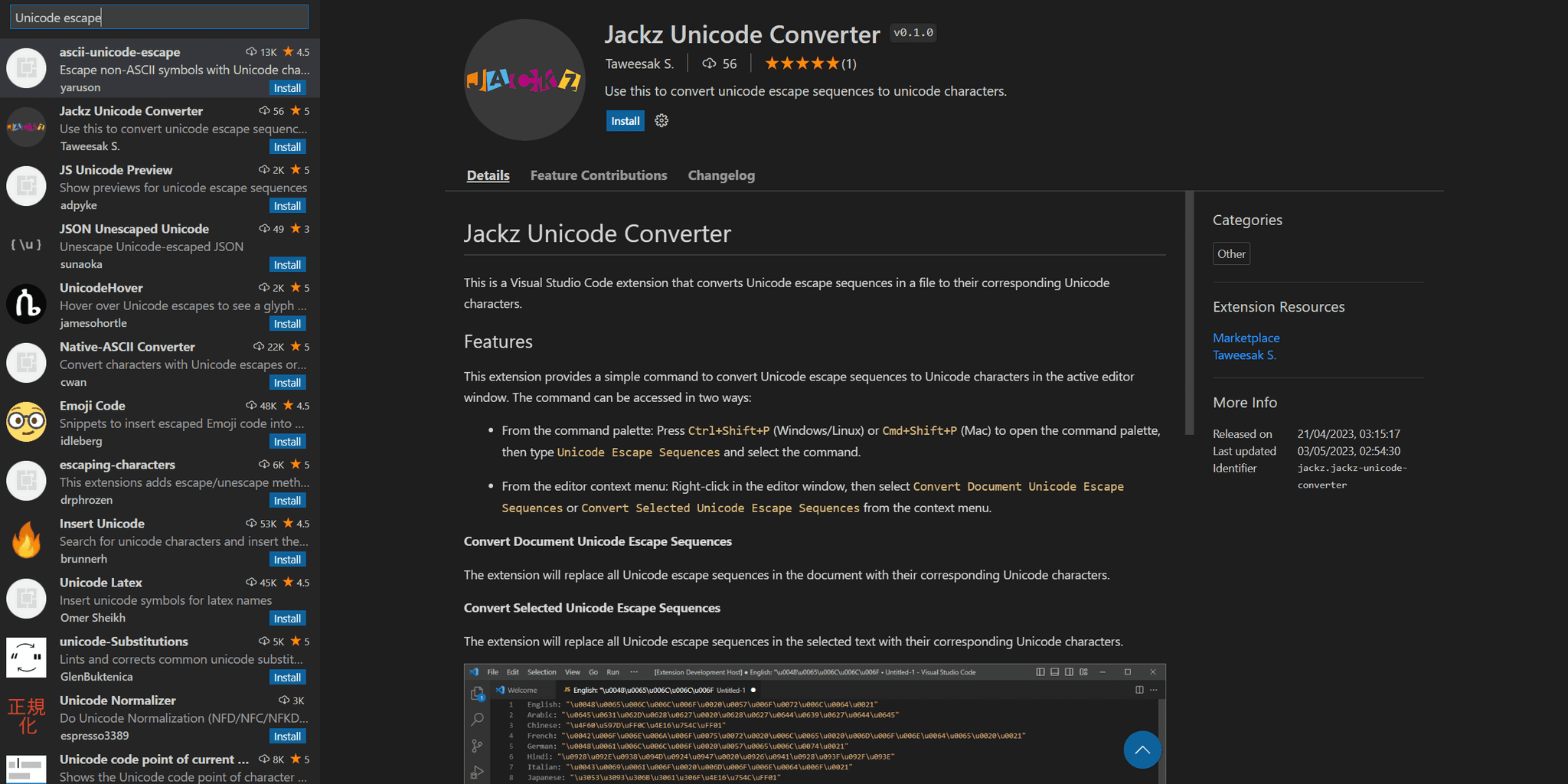Click the search icon in the embedded screenshot
This screenshot has width=1568, height=784.
(x=477, y=720)
